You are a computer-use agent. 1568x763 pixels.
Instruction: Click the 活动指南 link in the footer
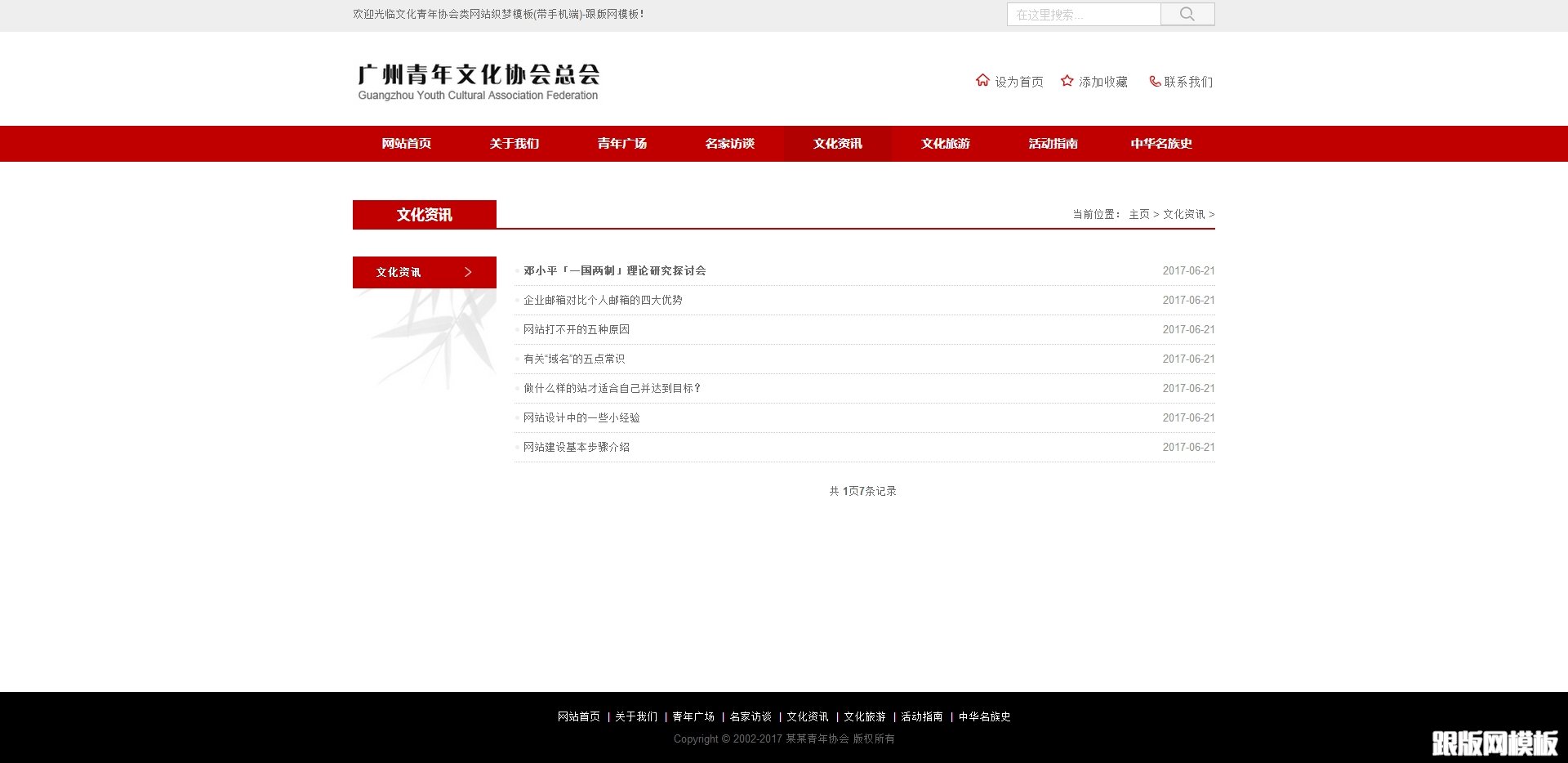[921, 716]
